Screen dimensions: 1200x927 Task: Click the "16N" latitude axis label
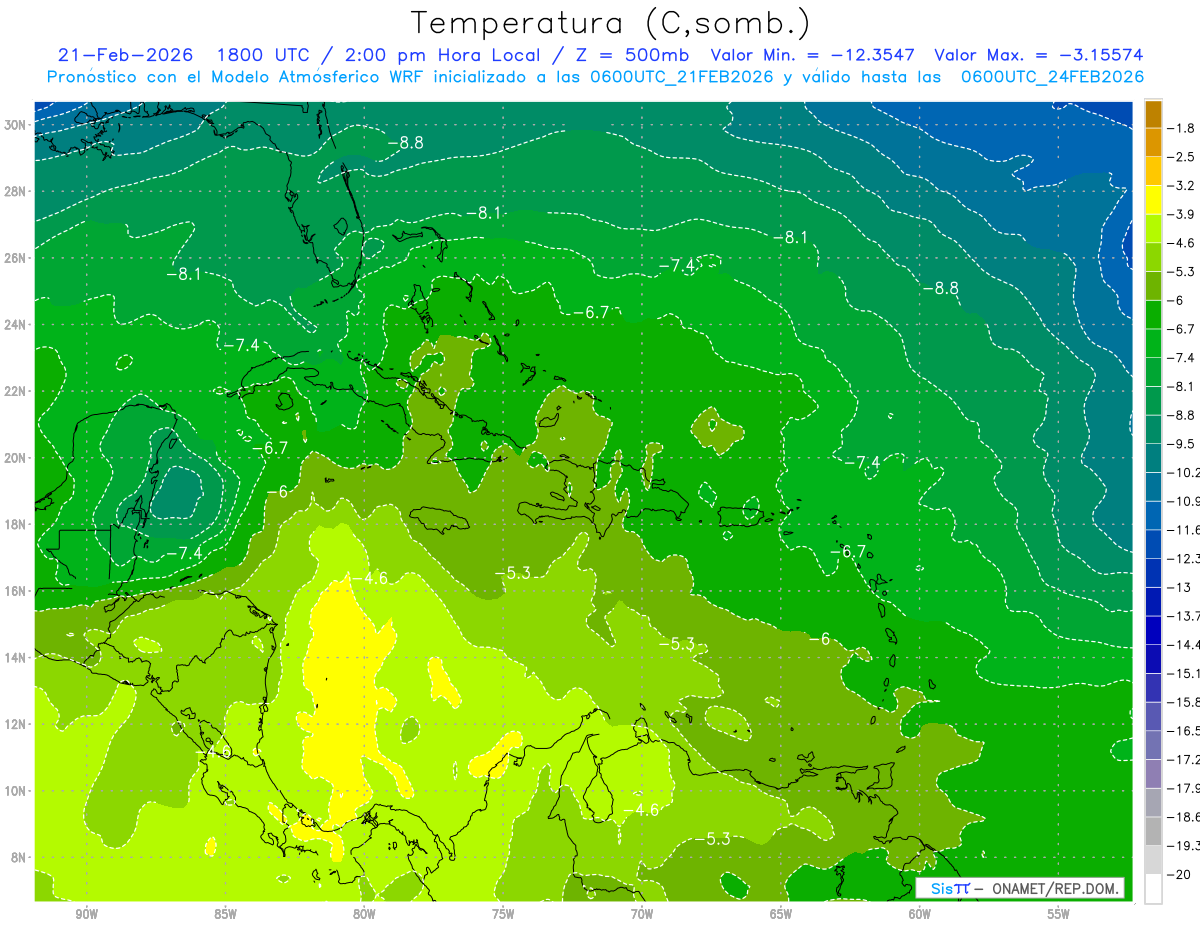click(16, 591)
